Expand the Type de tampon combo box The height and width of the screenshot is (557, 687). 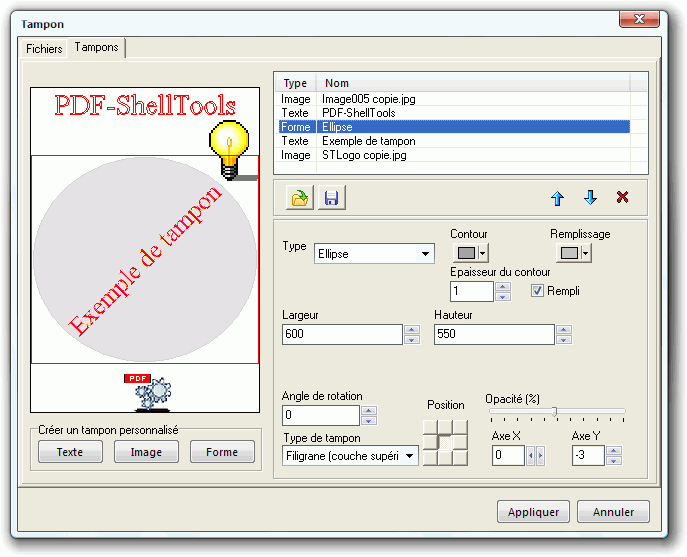(410, 456)
